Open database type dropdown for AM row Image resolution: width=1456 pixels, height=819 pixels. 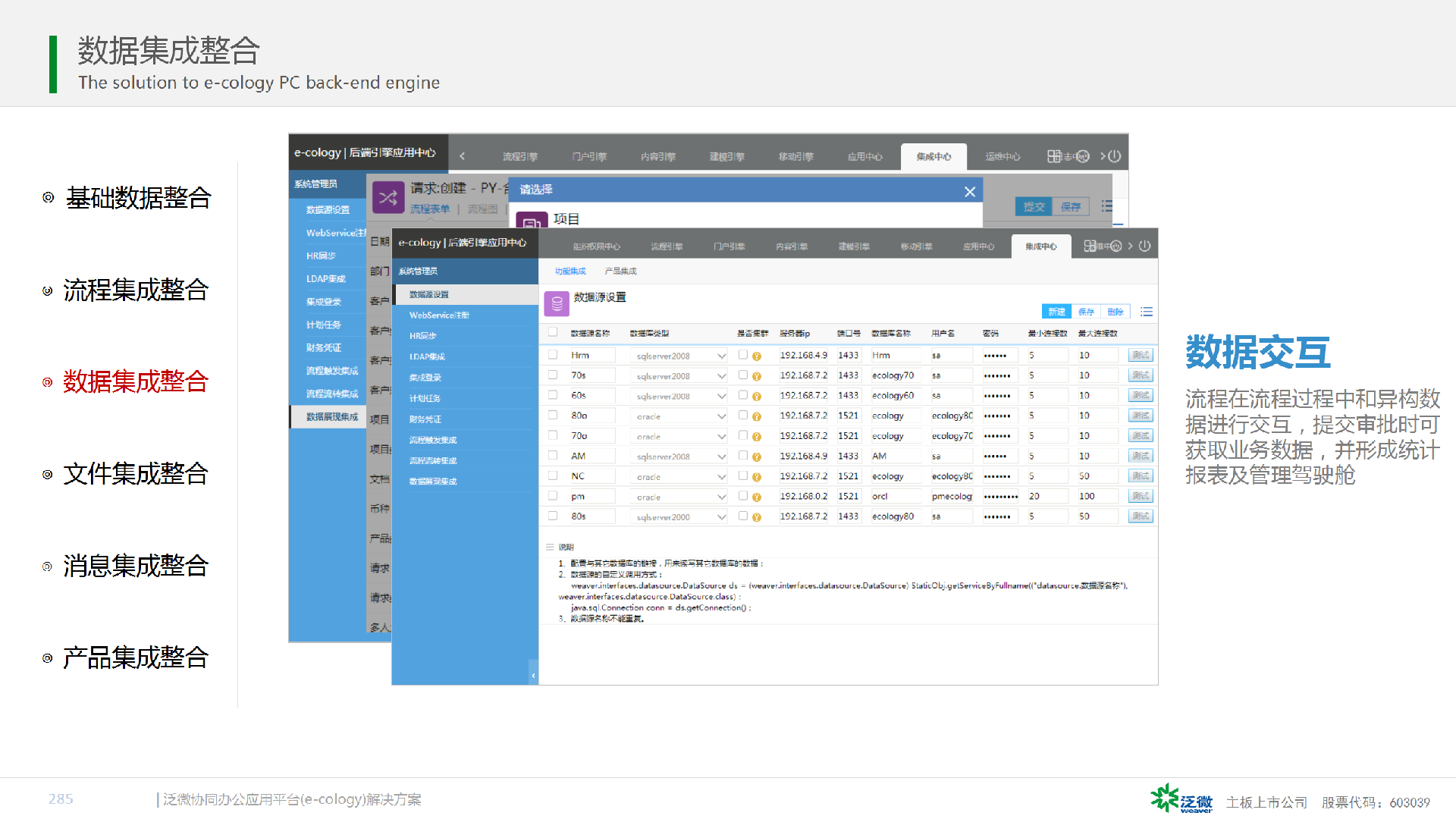coord(679,457)
